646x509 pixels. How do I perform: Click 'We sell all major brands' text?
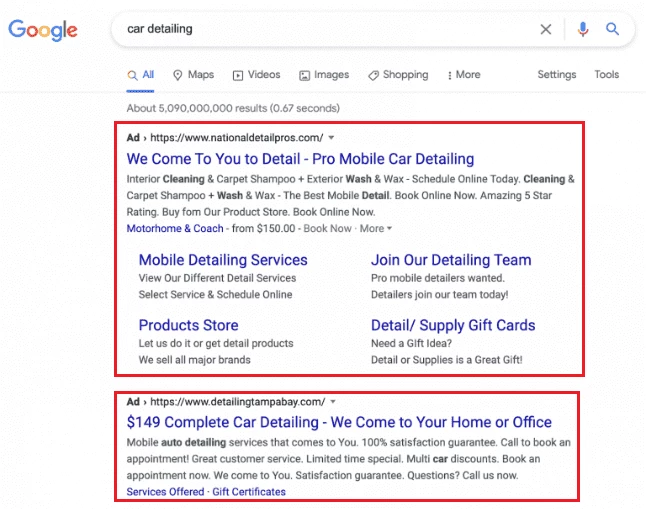[194, 360]
